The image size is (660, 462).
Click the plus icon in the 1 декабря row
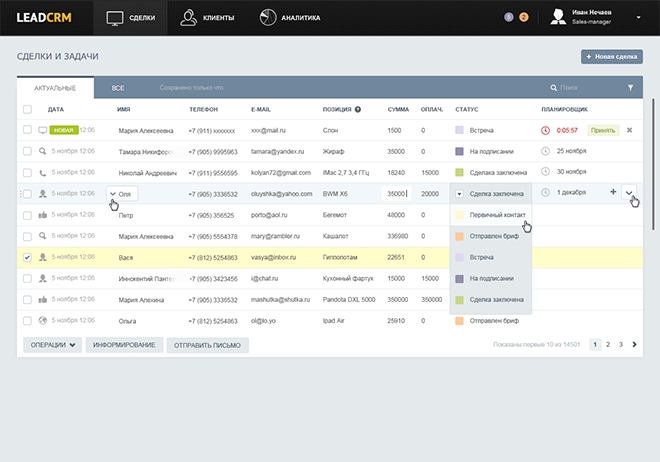click(x=613, y=193)
